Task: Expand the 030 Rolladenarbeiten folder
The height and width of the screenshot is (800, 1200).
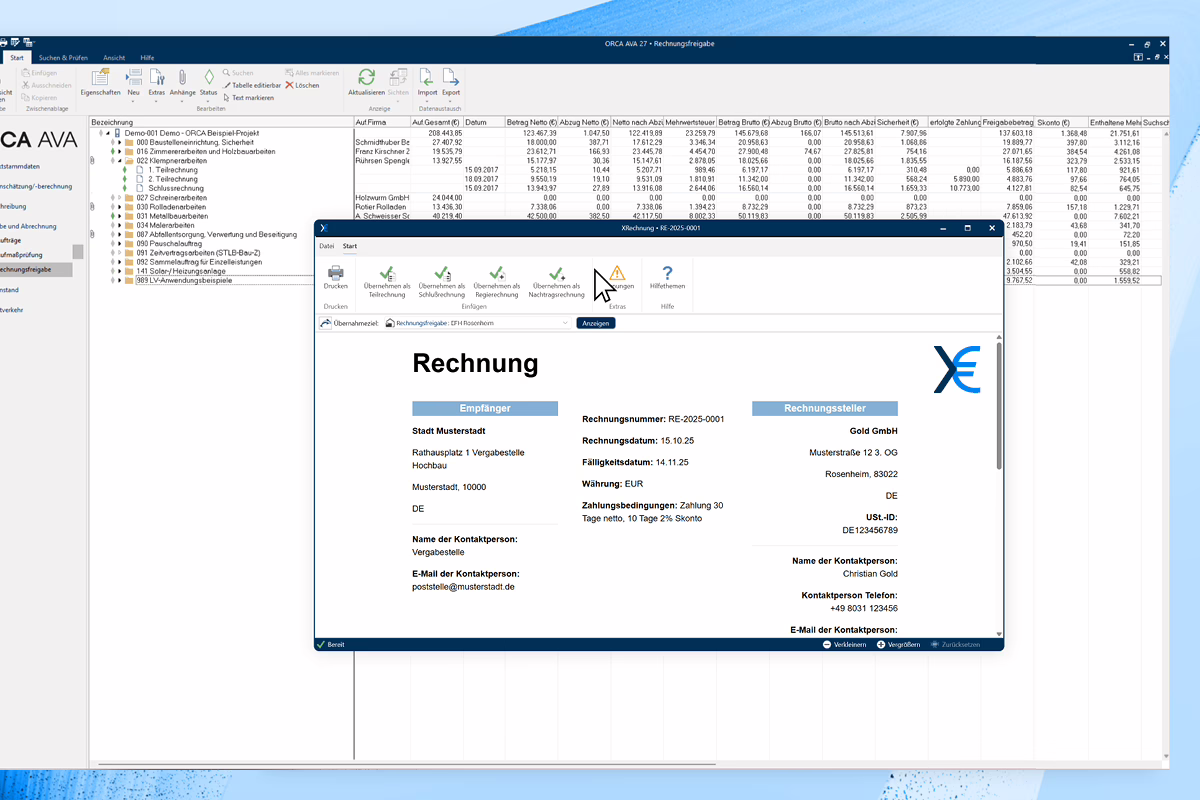Action: [x=118, y=207]
